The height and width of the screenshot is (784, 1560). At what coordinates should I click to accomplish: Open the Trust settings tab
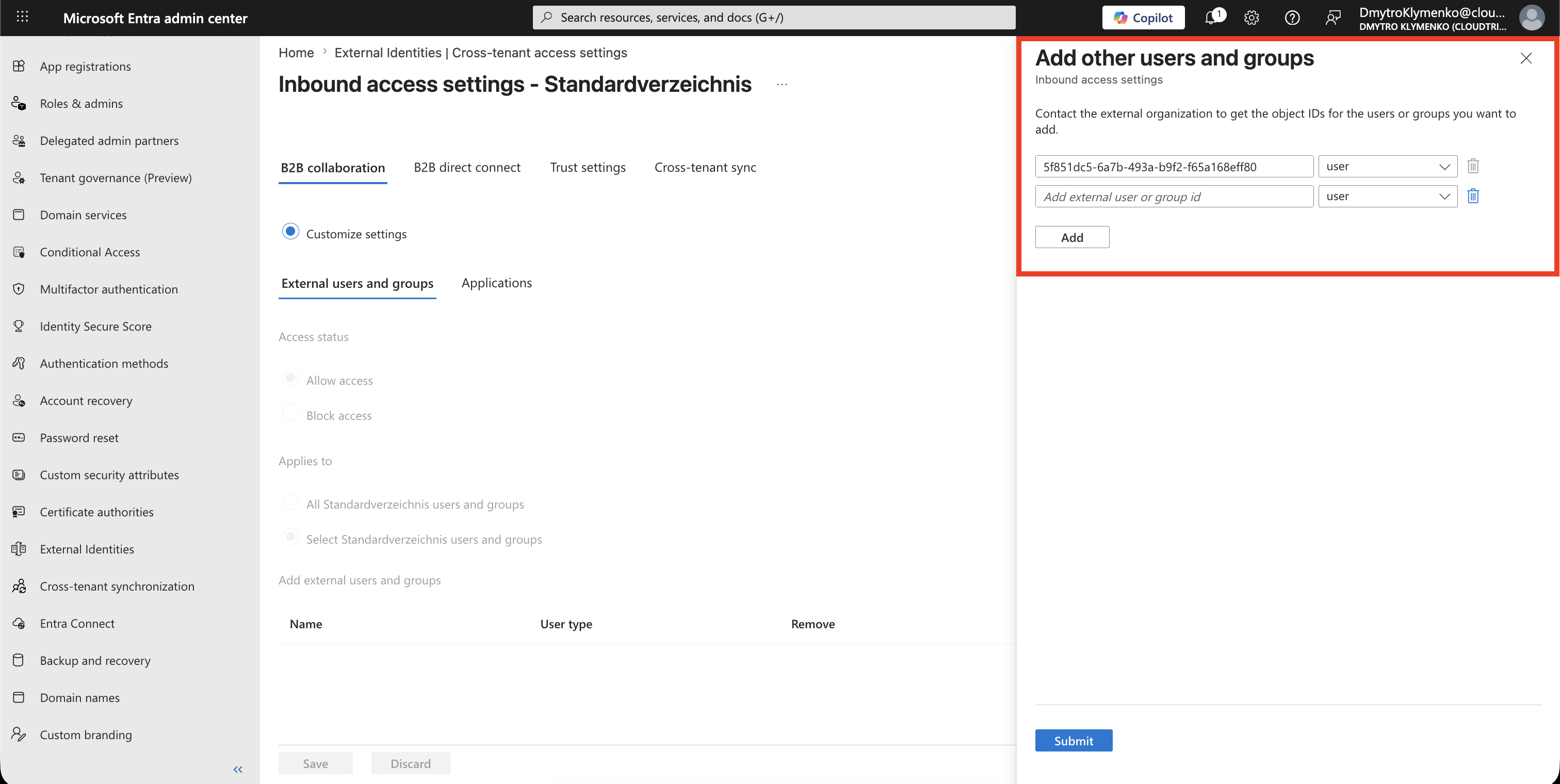(588, 168)
